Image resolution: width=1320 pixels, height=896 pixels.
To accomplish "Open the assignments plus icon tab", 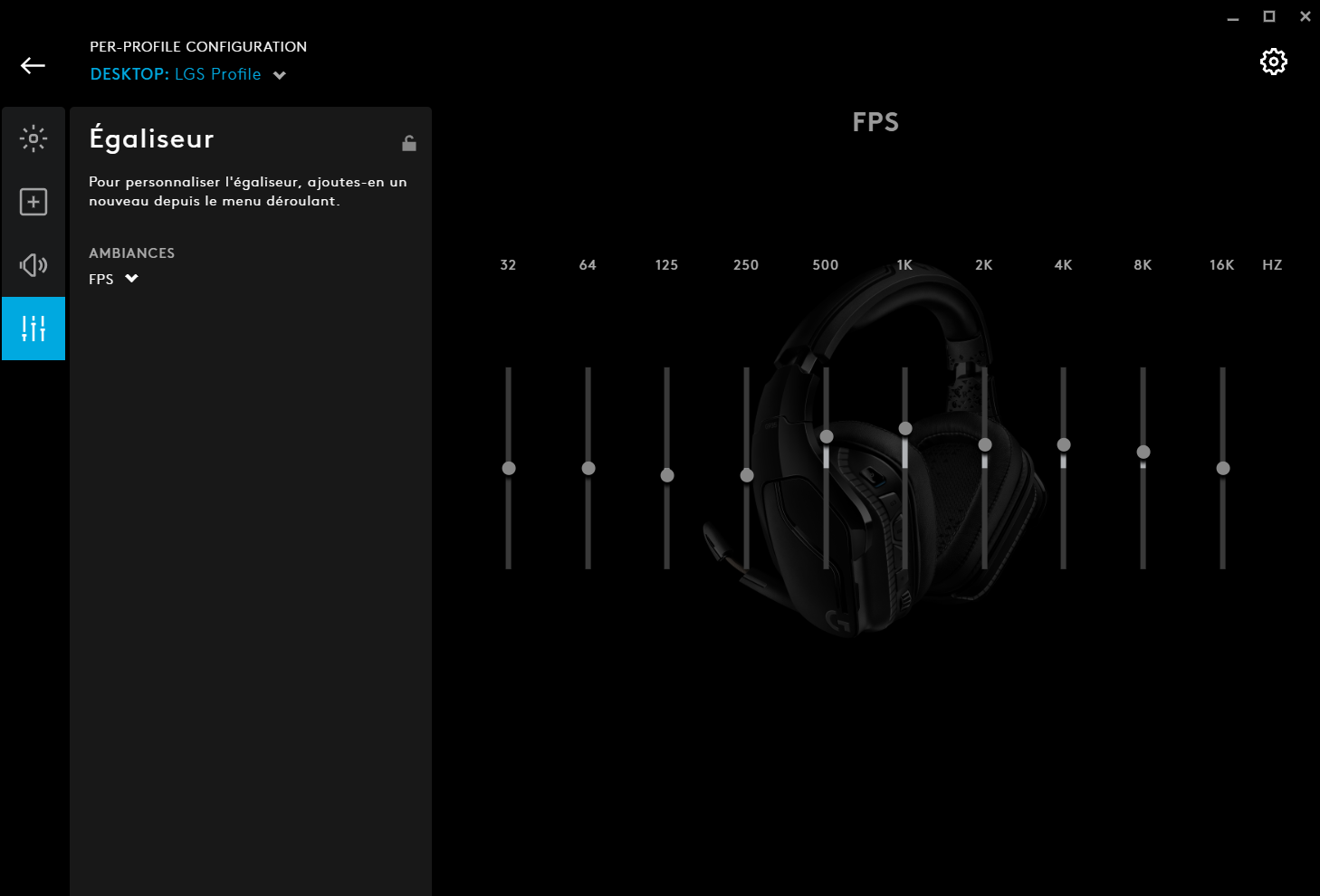I will tap(33, 202).
